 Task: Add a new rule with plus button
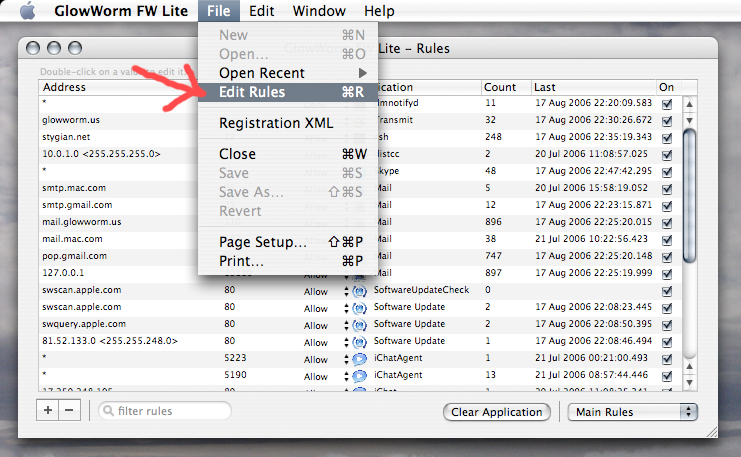48,410
